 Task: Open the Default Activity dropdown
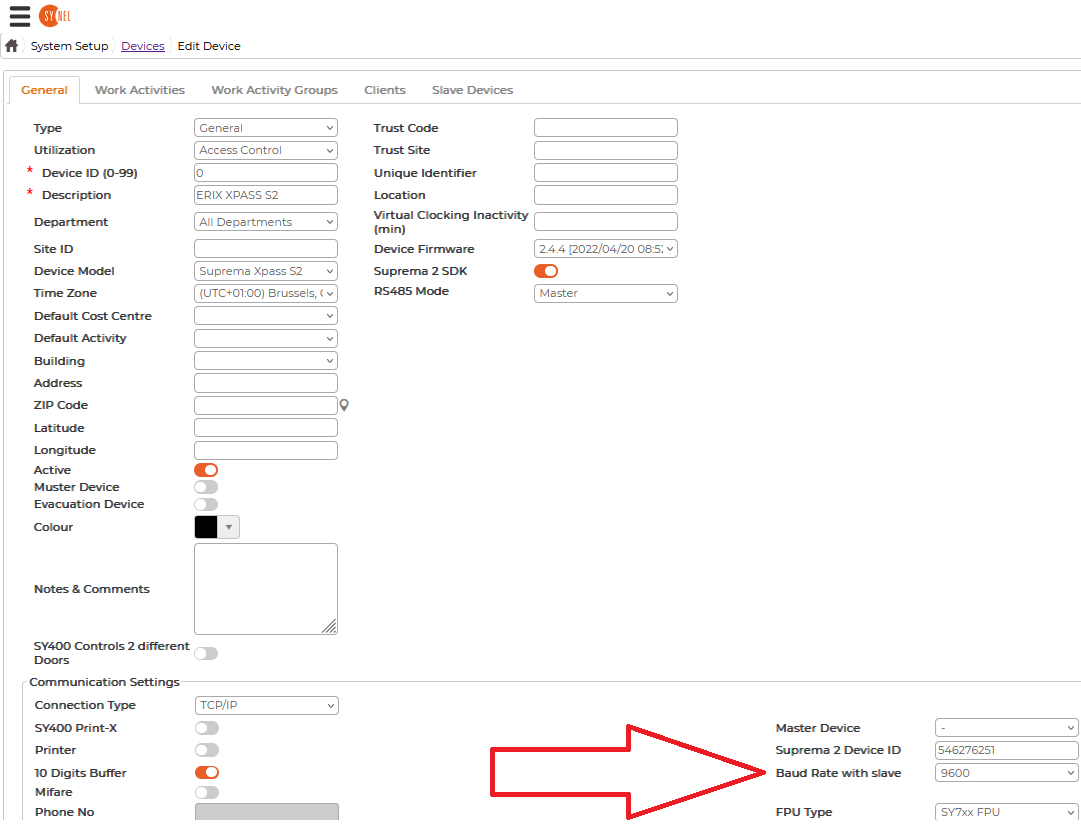pos(266,339)
